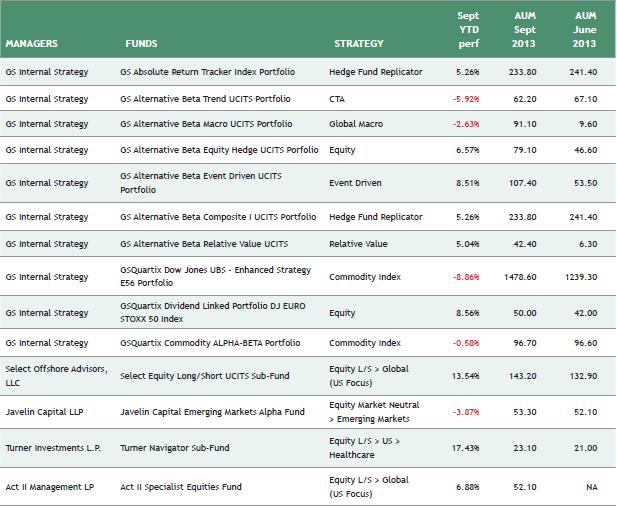Click the MANAGERS column header
617x507 pixels.
click(31, 44)
